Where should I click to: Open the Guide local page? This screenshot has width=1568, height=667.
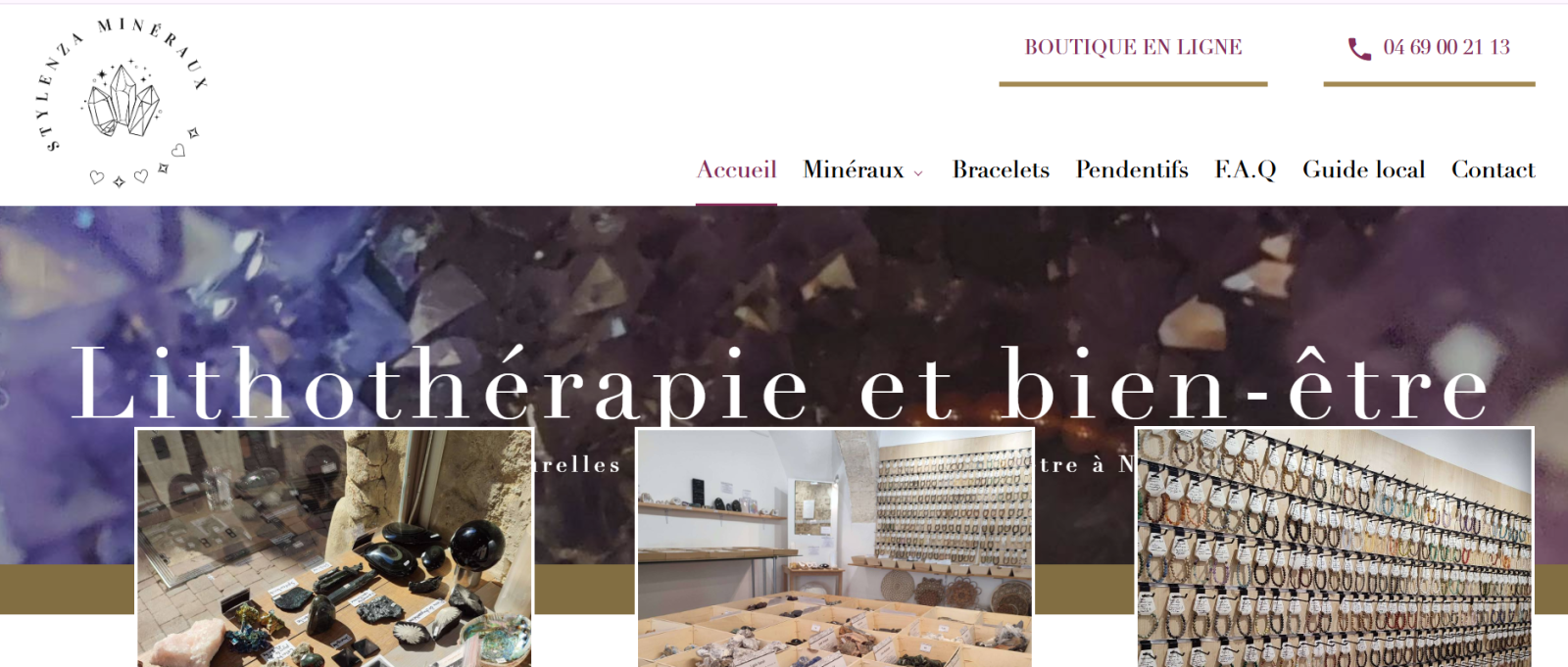tap(1363, 169)
